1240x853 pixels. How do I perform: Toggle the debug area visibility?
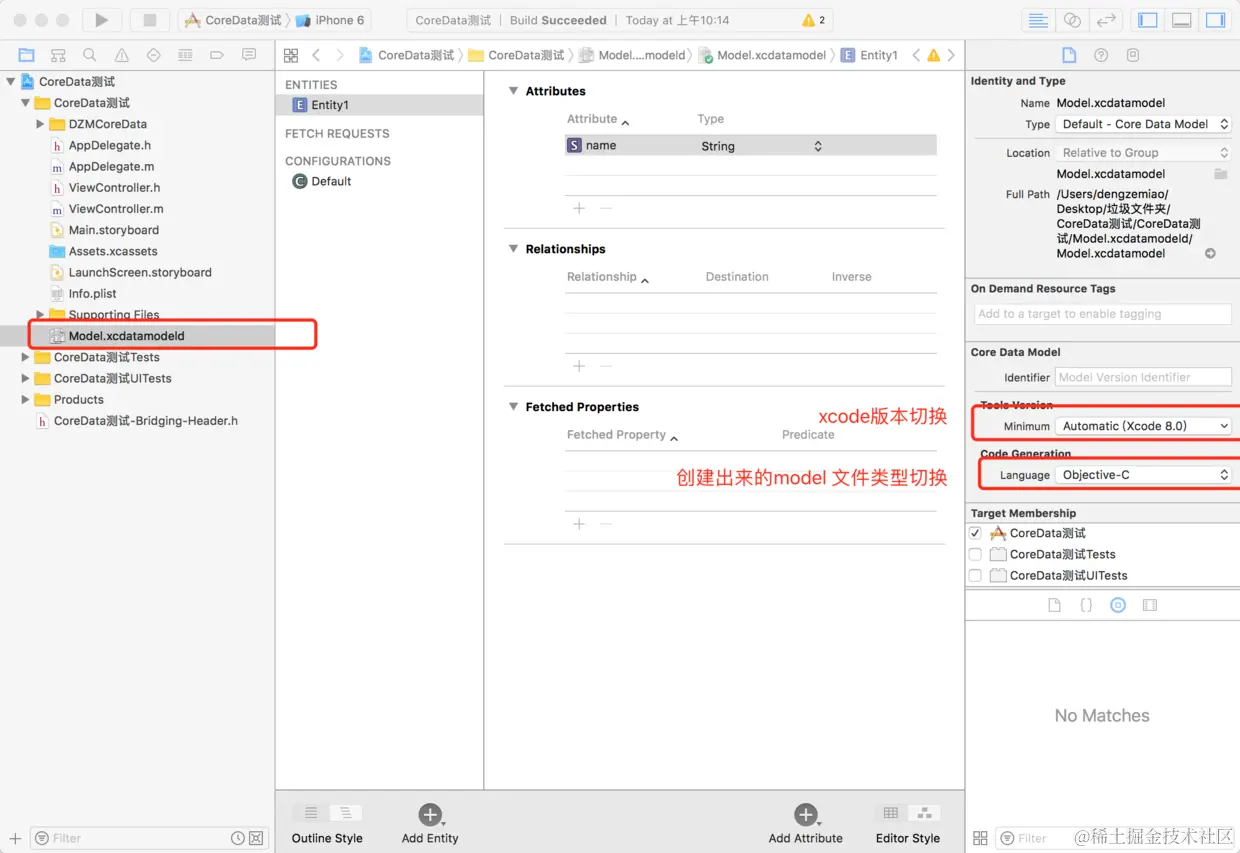[x=1181, y=20]
